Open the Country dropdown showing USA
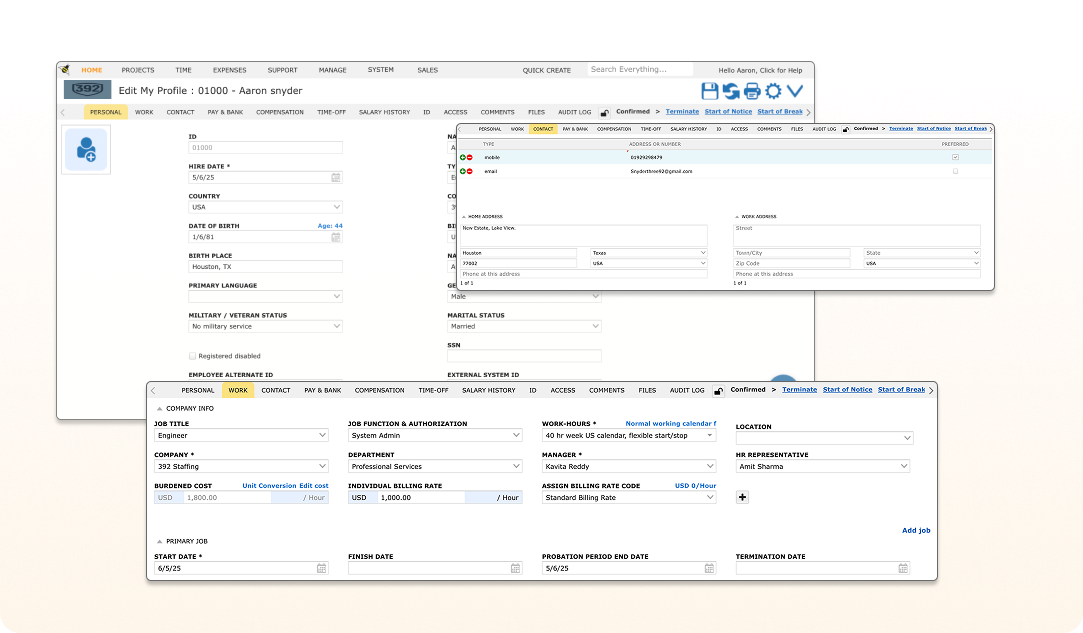The height and width of the screenshot is (633, 1083). [x=265, y=207]
